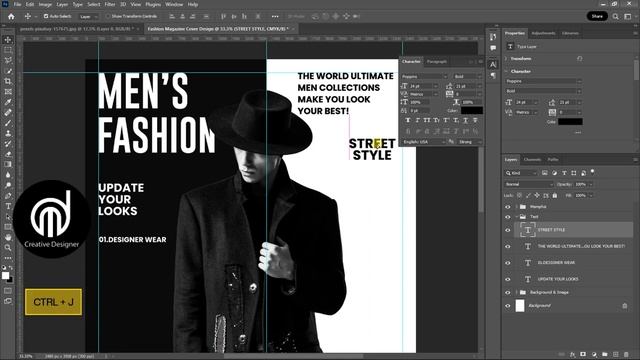Click the Underline style icon in Character panel
The image size is (640, 360).
(x=466, y=120)
